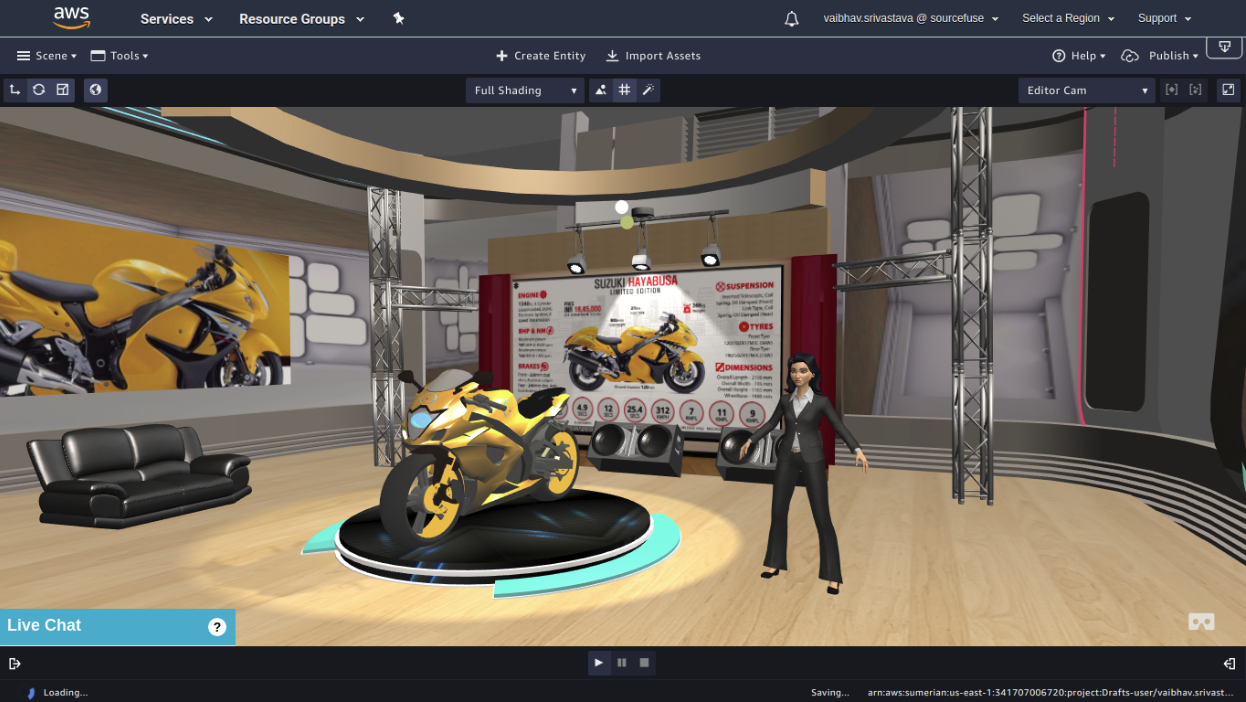Image resolution: width=1246 pixels, height=702 pixels.
Task: Open the vaibhav.srivastava account menu
Action: (911, 19)
